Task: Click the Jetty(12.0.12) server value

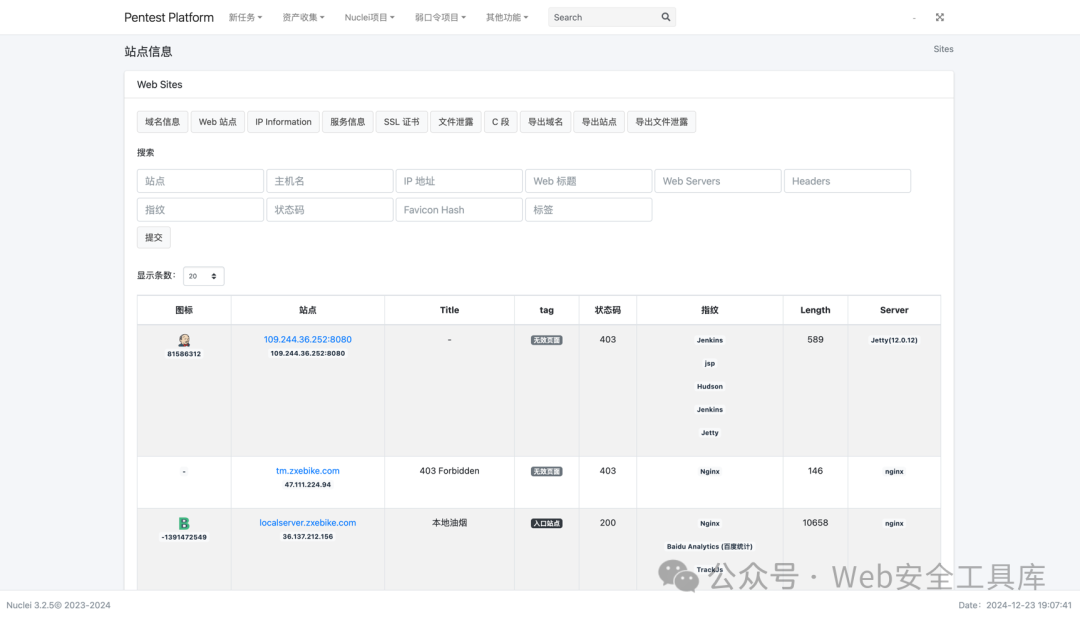Action: [x=894, y=340]
